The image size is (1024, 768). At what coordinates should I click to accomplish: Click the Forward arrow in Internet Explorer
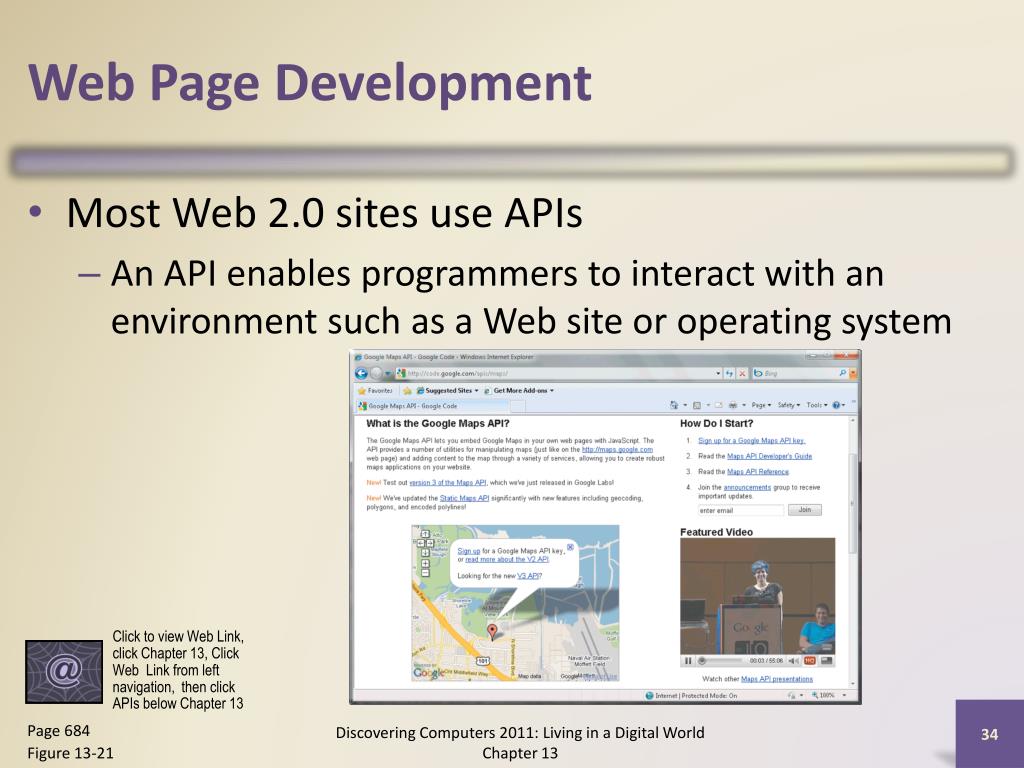[x=376, y=374]
